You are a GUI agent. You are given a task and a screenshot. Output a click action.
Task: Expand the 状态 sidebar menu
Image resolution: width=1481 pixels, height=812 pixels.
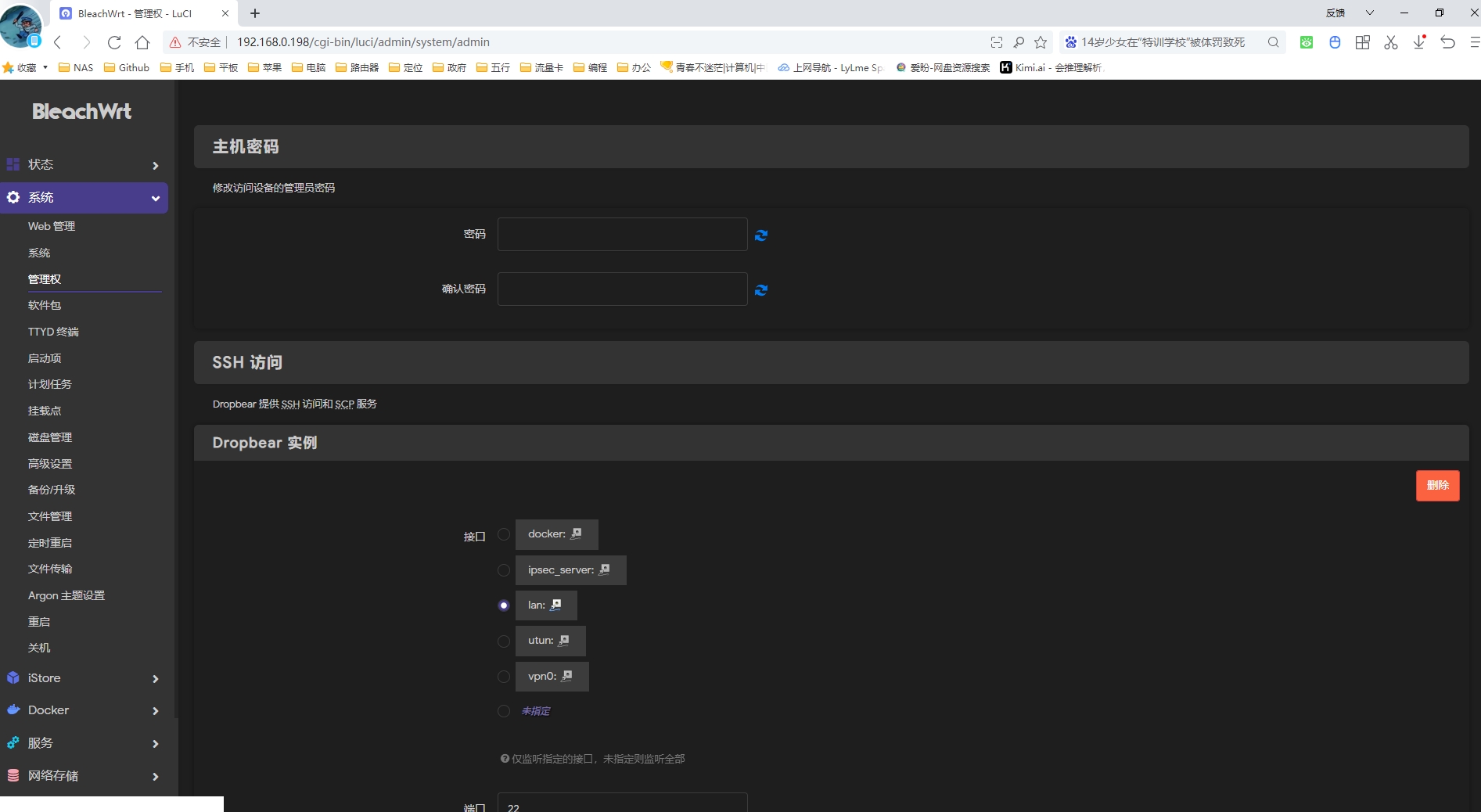click(x=84, y=165)
